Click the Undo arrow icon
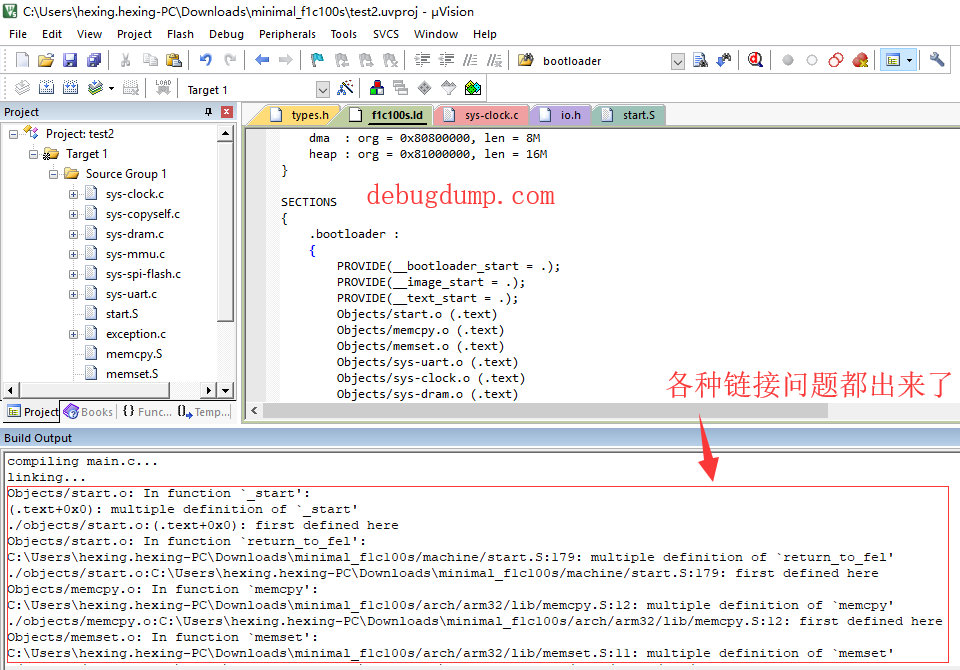 click(x=206, y=60)
